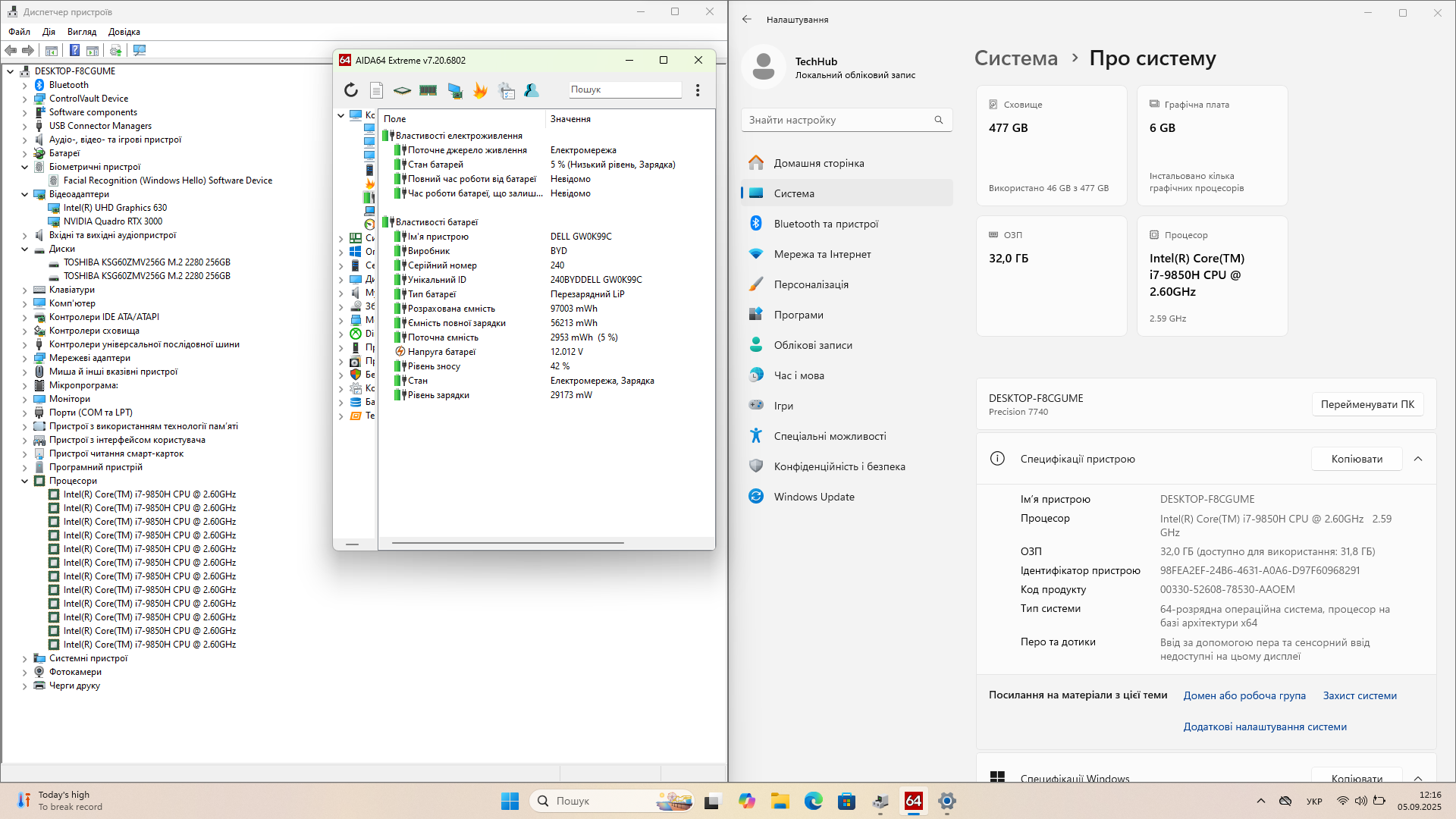Open Microsoft Edge from the taskbar
The width and height of the screenshot is (1456, 819).
coord(814,801)
